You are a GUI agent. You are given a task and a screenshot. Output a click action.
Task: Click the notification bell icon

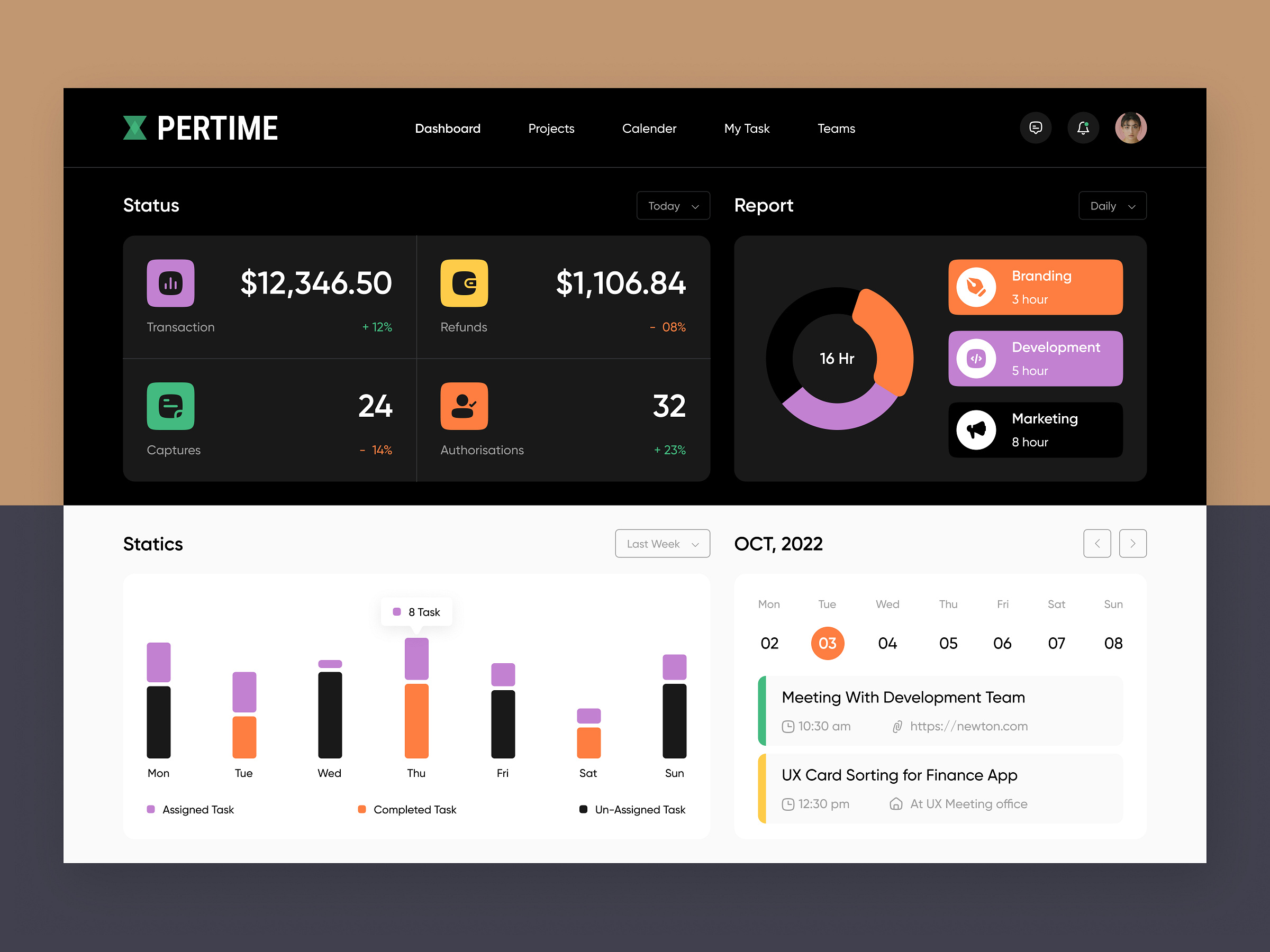pyautogui.click(x=1083, y=128)
